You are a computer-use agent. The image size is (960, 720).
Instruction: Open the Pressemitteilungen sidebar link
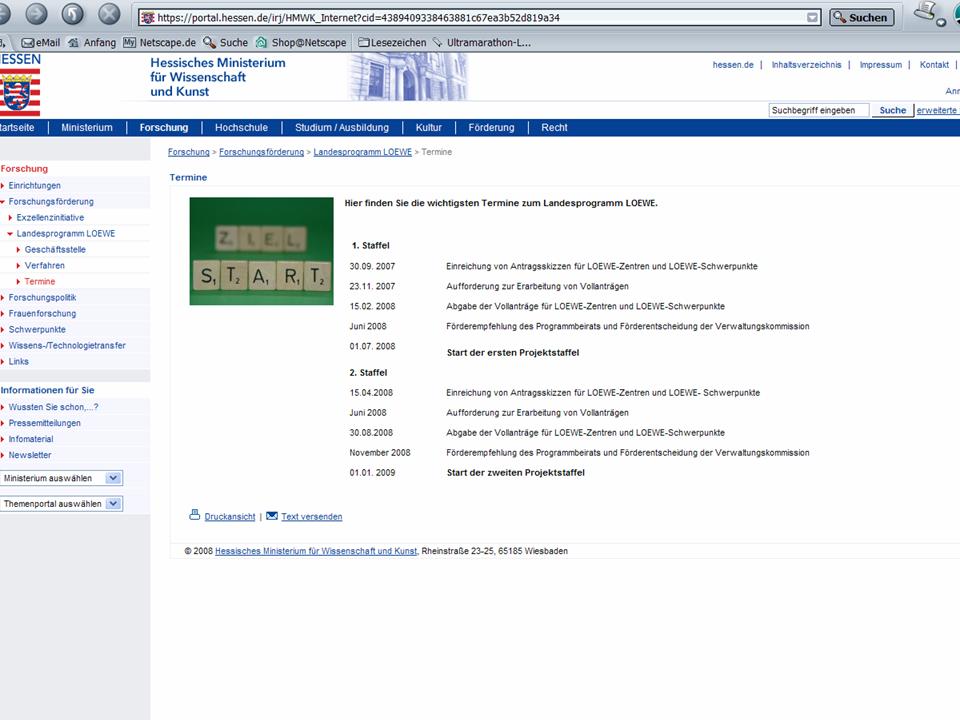pyautogui.click(x=44, y=423)
